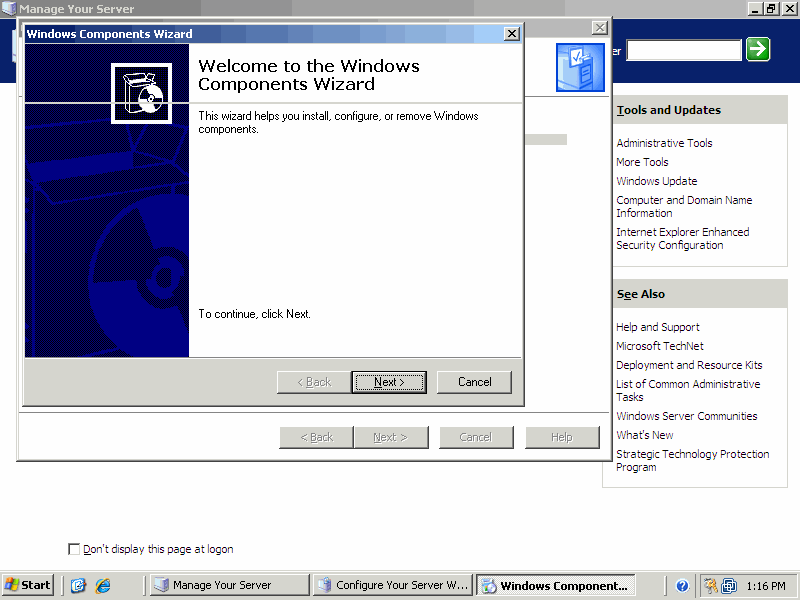Screen dimensions: 800x600
Task: Open Computer and Domain Name Information
Action: pos(684,207)
